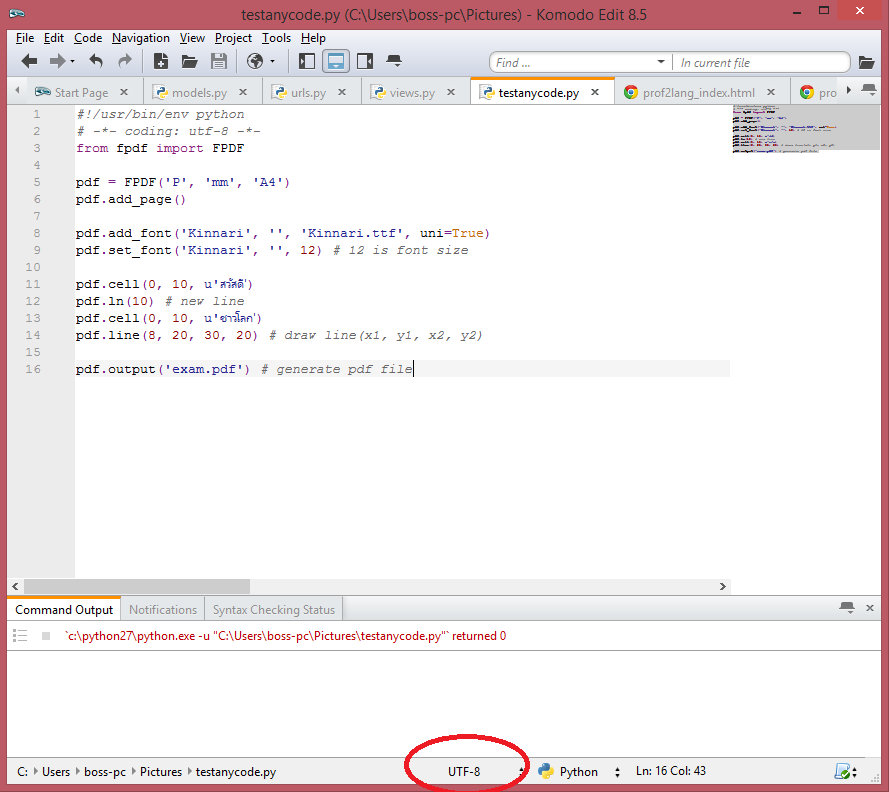Open the browser preview dropdown arrow
889x792 pixels.
pyautogui.click(x=272, y=61)
